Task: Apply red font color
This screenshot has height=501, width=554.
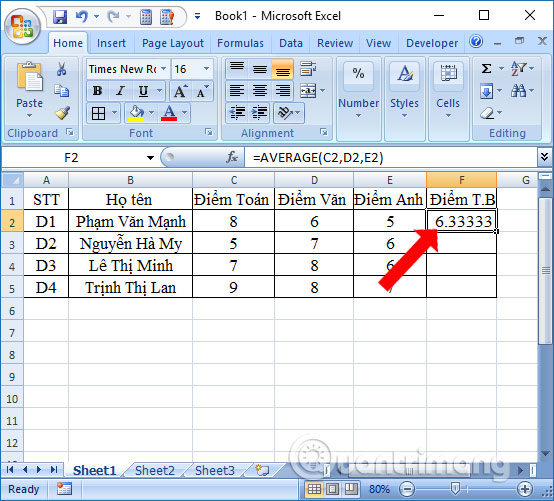Action: point(169,113)
